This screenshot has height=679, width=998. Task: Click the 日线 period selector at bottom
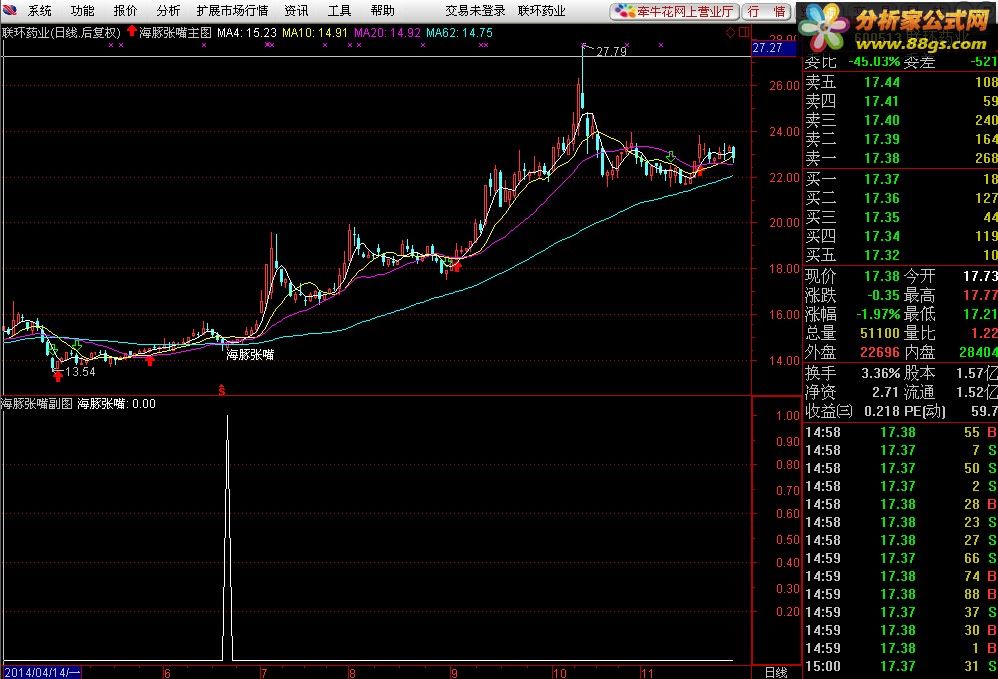pos(776,673)
